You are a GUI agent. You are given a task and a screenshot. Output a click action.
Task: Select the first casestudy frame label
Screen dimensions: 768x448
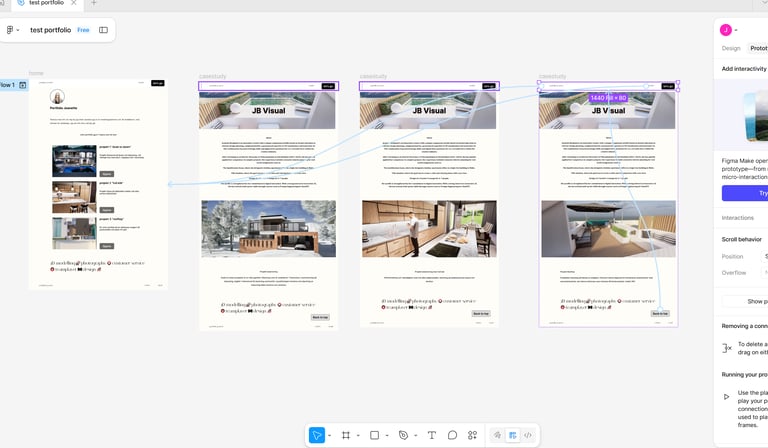pyautogui.click(x=213, y=76)
